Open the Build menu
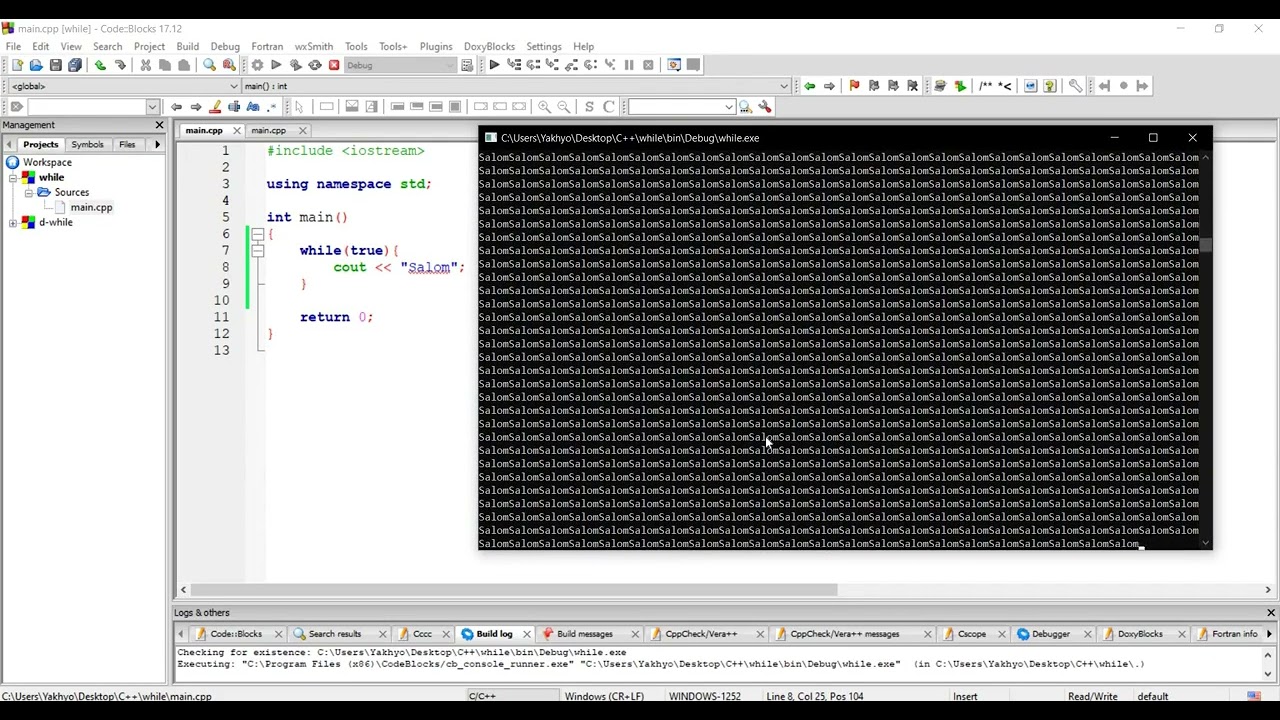Screen dimensions: 1280x720 [x=188, y=46]
